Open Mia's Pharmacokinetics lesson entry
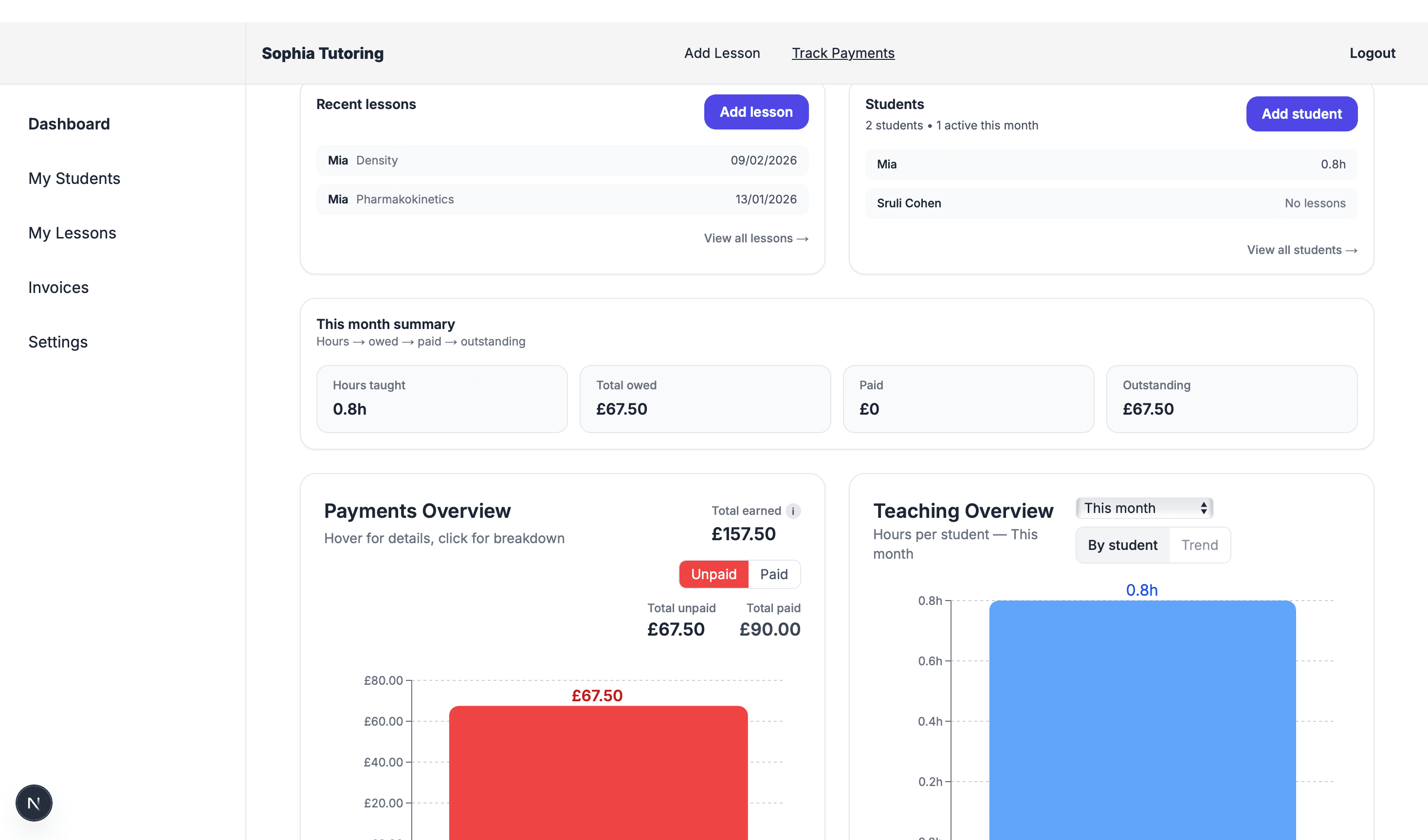Viewport: 1428px width, 840px height. [562, 199]
